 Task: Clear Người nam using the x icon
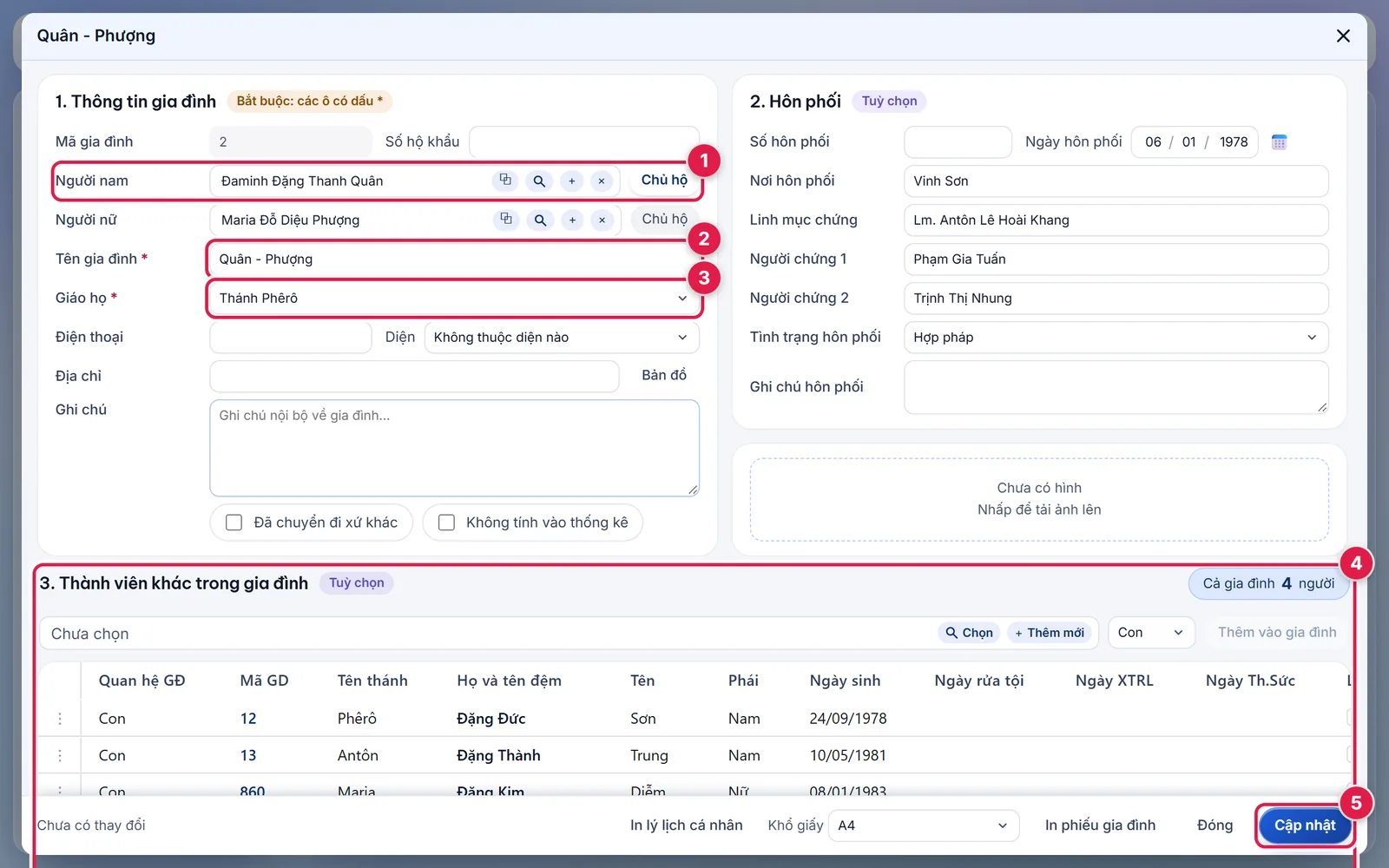pyautogui.click(x=602, y=181)
